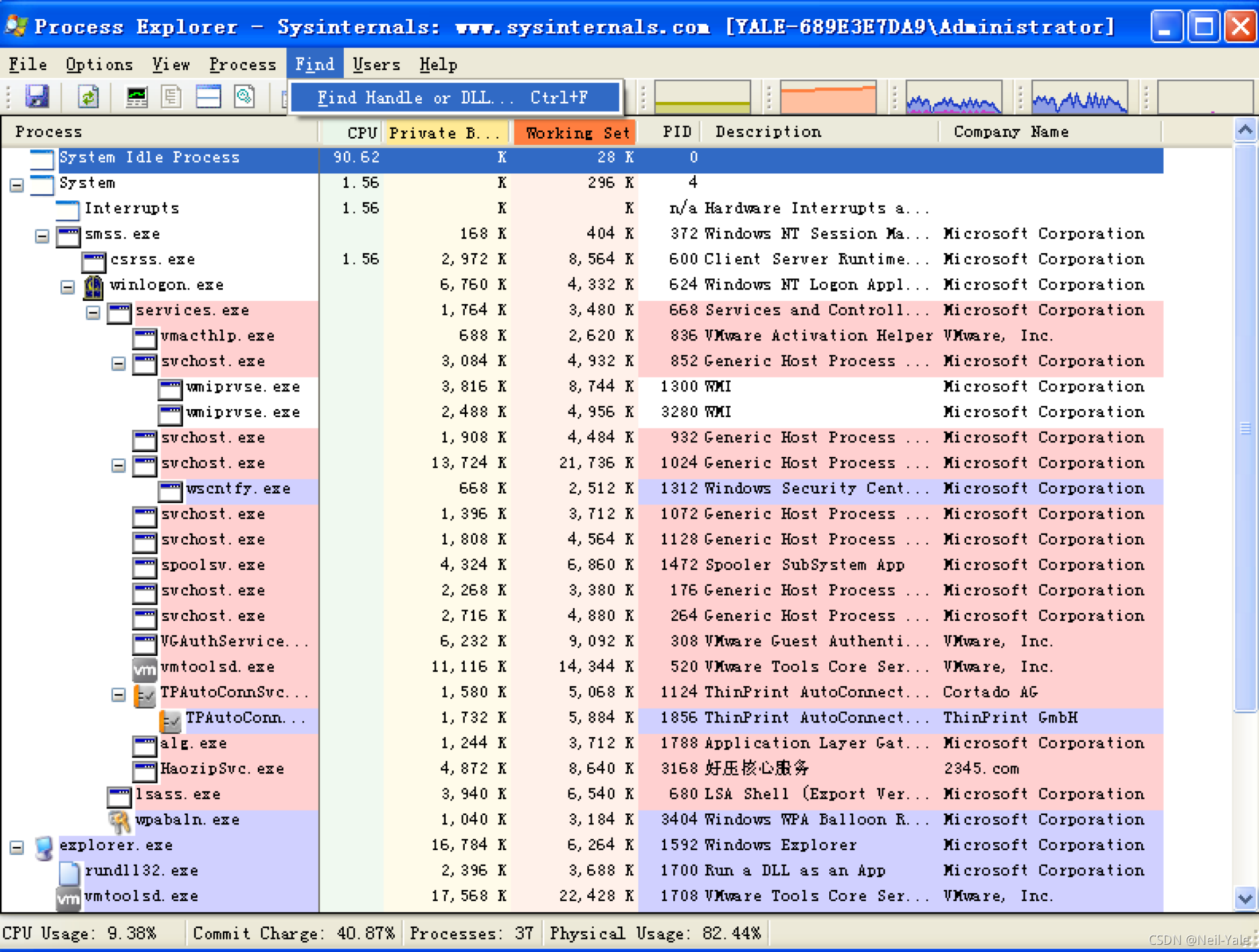Collapse the winlogon.exe tree node
The image size is (1259, 952).
pos(67,286)
